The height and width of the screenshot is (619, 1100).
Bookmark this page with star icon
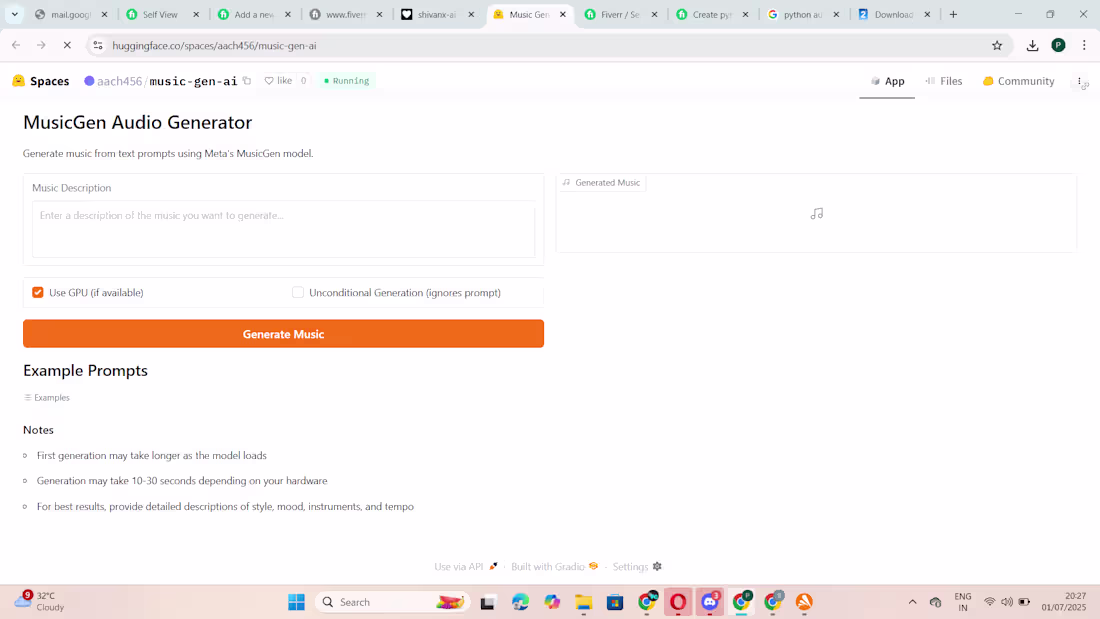(x=997, y=46)
